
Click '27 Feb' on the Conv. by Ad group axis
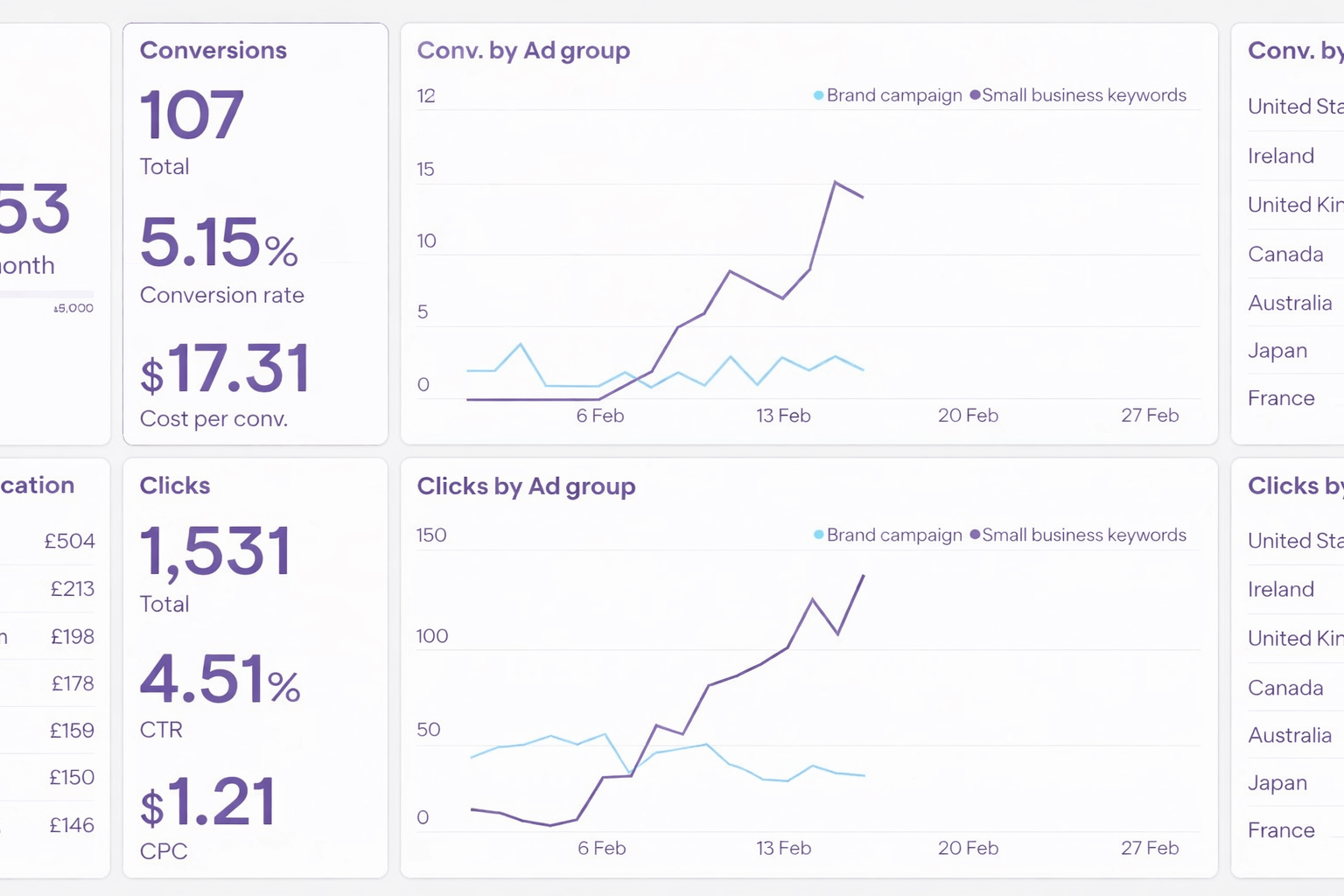1150,416
